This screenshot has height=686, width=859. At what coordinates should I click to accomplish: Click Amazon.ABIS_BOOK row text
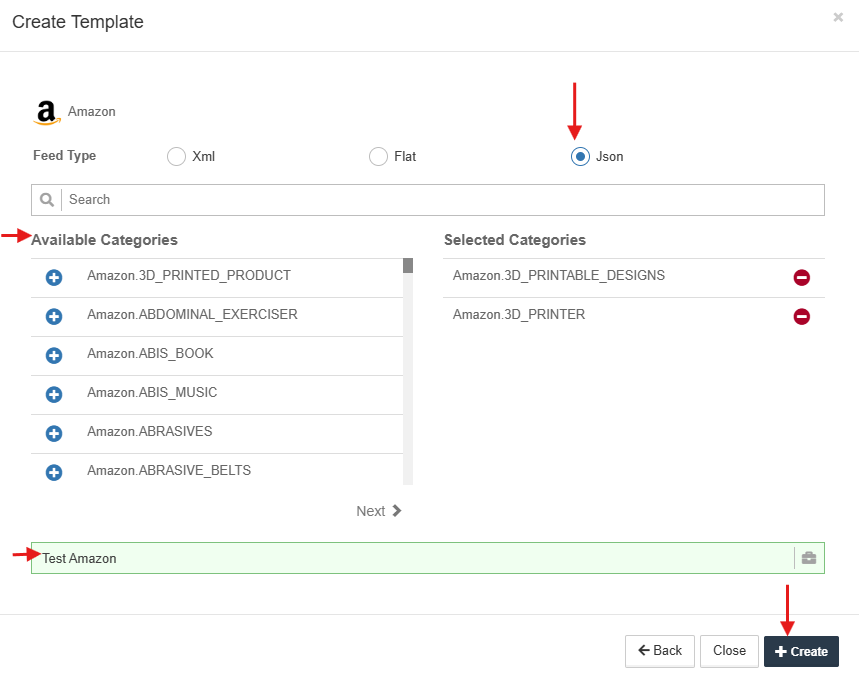150,353
